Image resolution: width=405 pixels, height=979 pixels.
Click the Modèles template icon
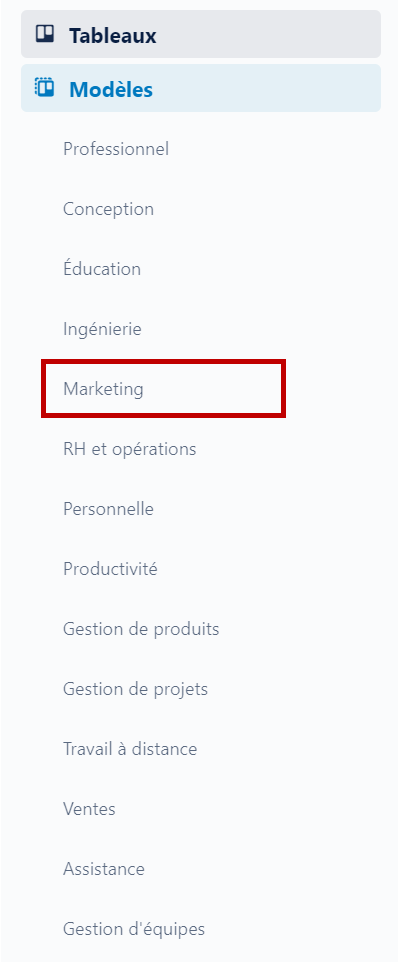(x=45, y=87)
